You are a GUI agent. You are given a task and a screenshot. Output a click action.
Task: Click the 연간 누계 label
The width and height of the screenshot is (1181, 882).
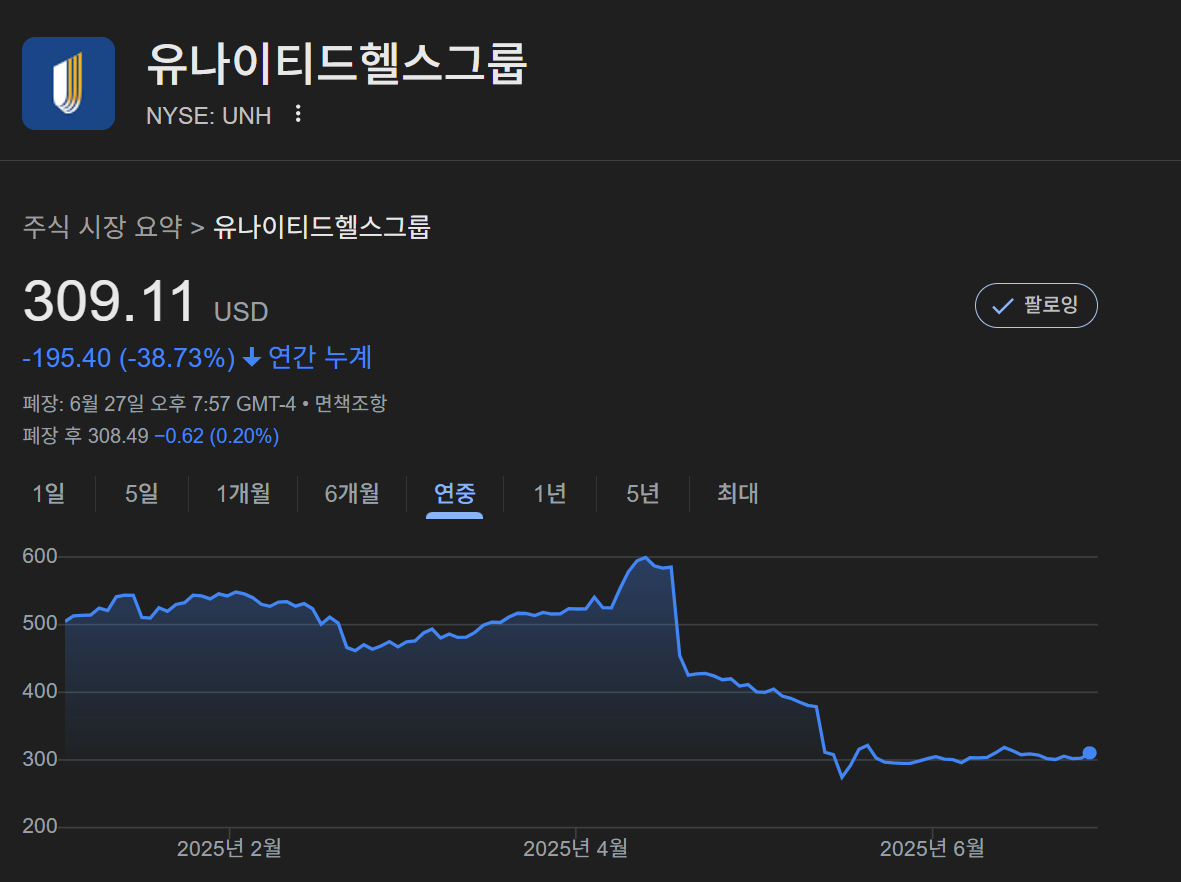(320, 358)
